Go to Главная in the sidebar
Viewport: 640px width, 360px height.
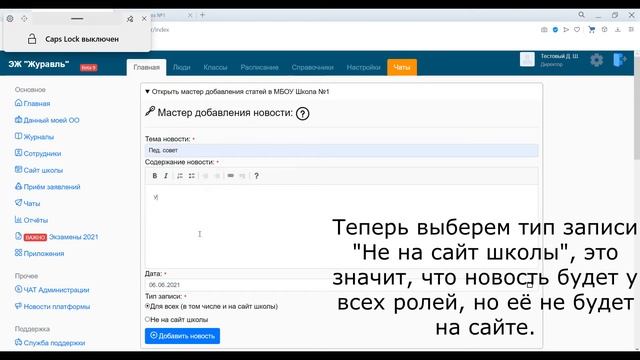click(32, 103)
